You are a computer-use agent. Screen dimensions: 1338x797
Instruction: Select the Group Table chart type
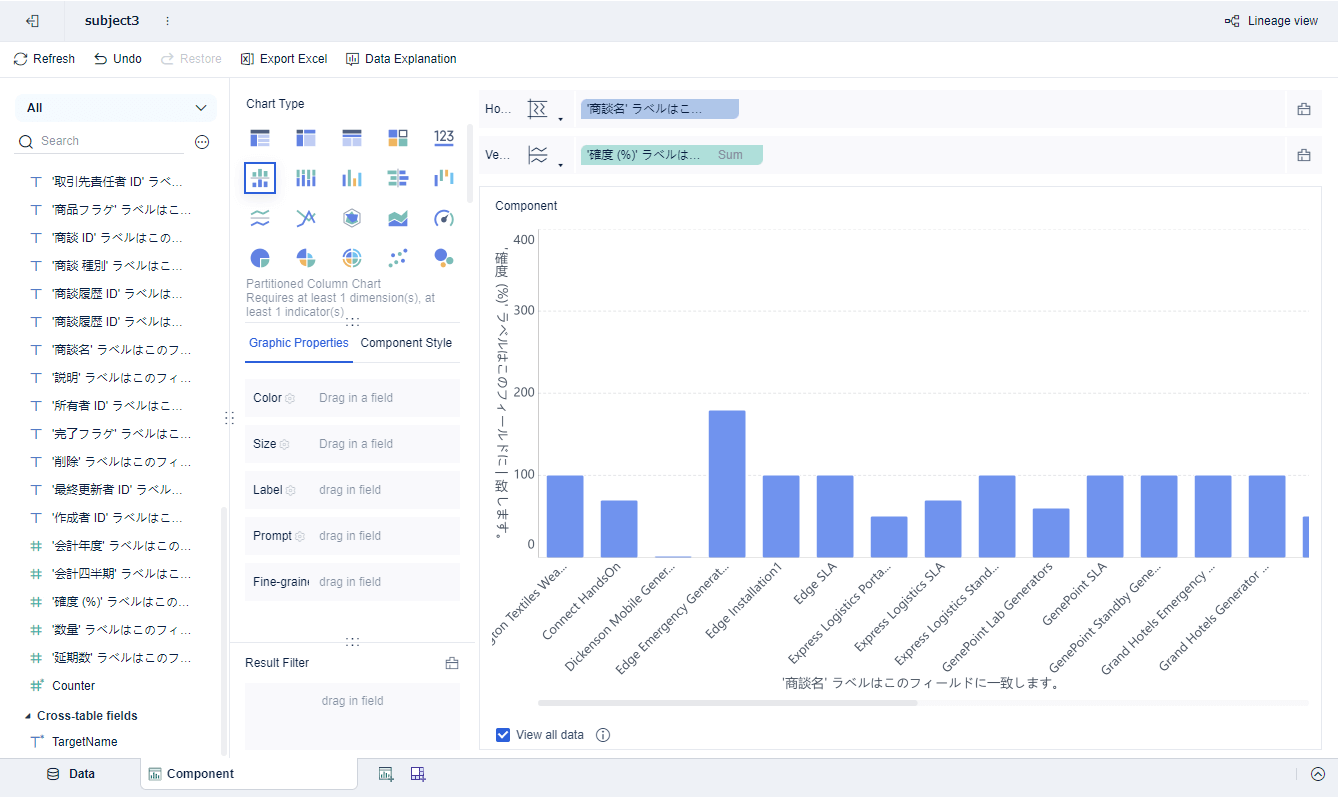pos(260,137)
